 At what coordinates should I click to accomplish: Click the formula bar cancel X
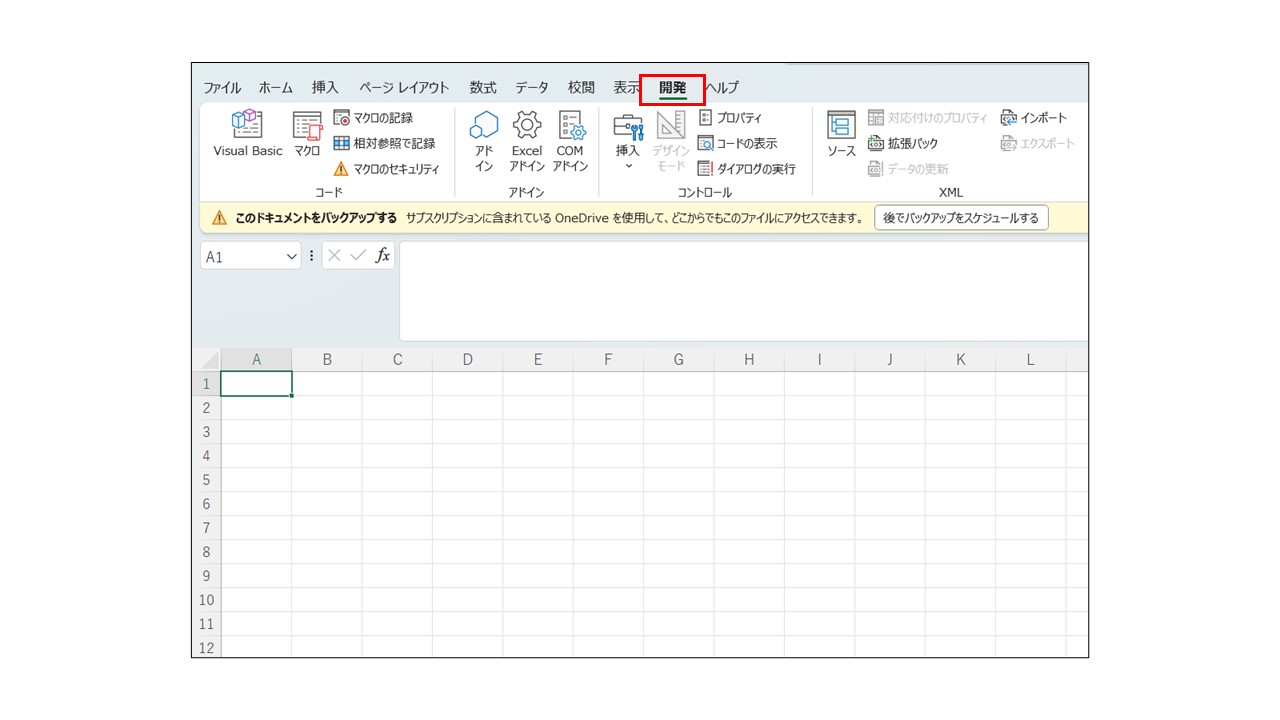335,256
